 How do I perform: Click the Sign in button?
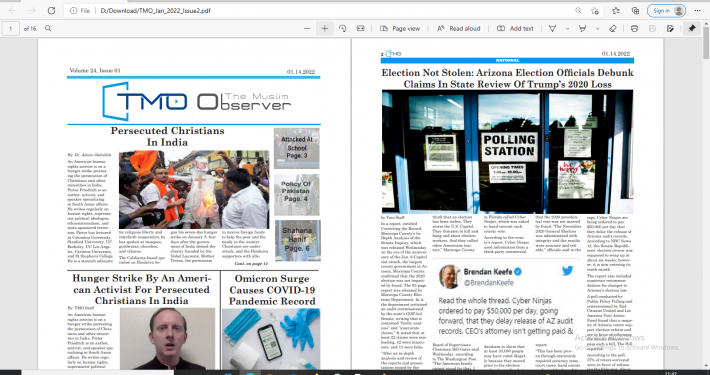click(666, 10)
